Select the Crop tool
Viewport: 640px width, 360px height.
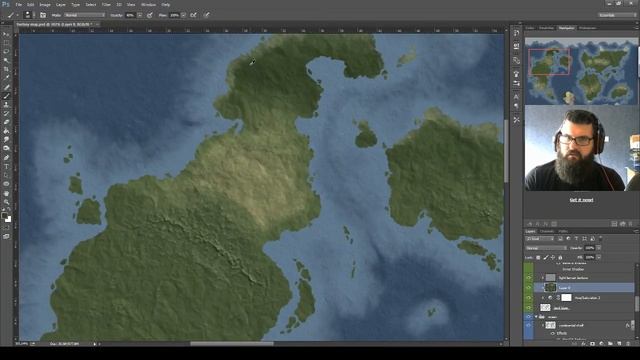(x=6, y=69)
